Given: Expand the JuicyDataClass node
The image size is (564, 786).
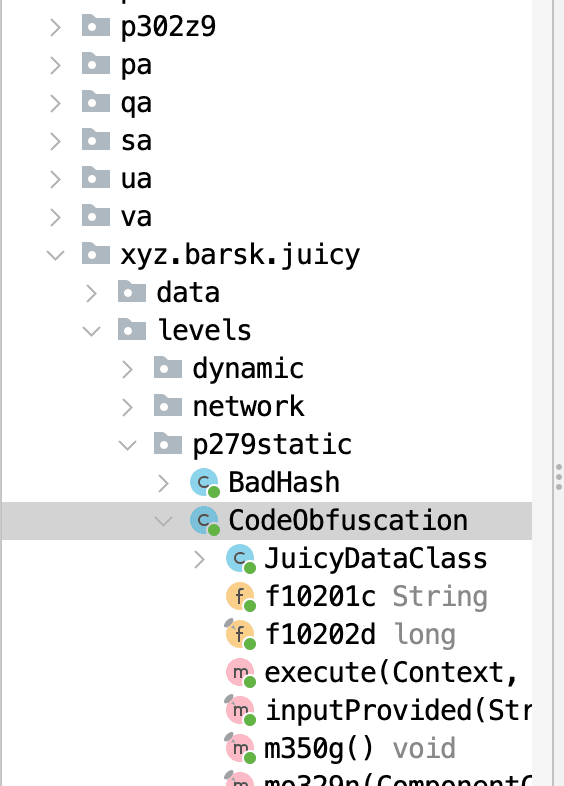Looking at the screenshot, I should [x=200, y=559].
